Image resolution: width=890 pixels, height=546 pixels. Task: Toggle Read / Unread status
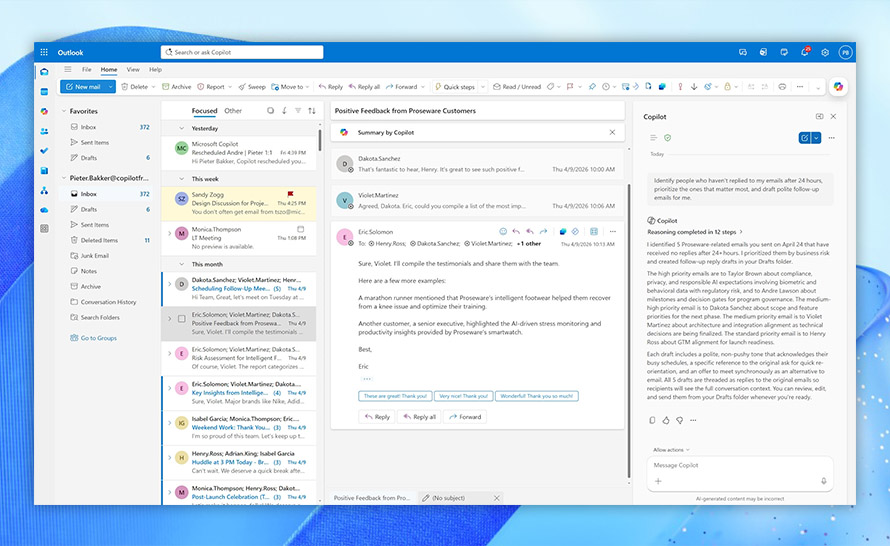pyautogui.click(x=517, y=87)
